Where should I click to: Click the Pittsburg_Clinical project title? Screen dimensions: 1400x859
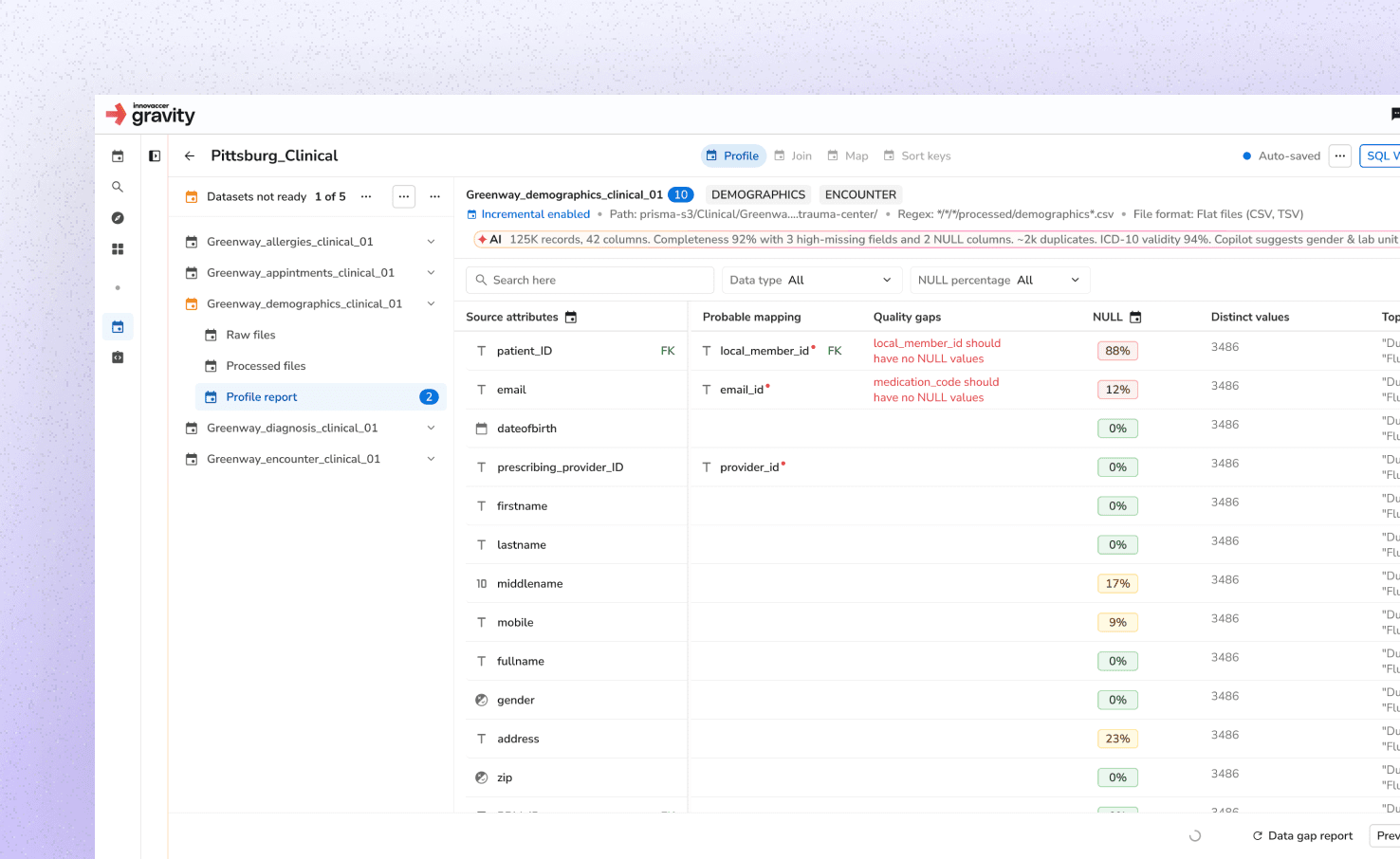pos(274,156)
